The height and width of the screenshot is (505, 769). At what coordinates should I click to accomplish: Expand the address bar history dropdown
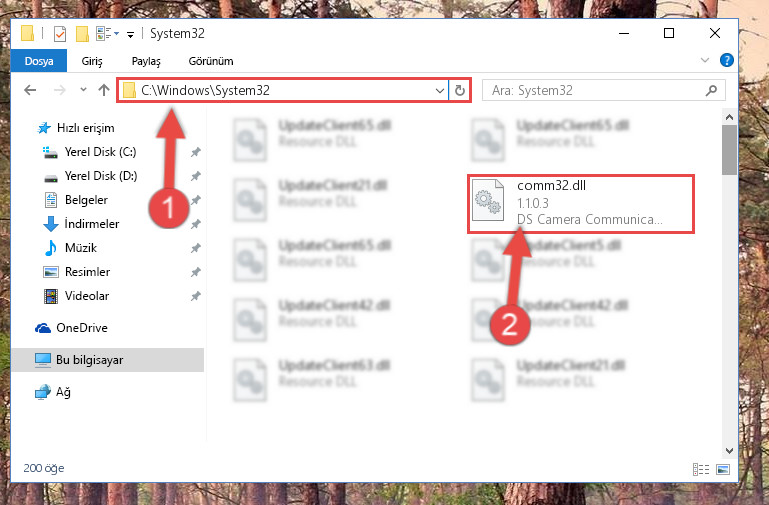(x=439, y=90)
